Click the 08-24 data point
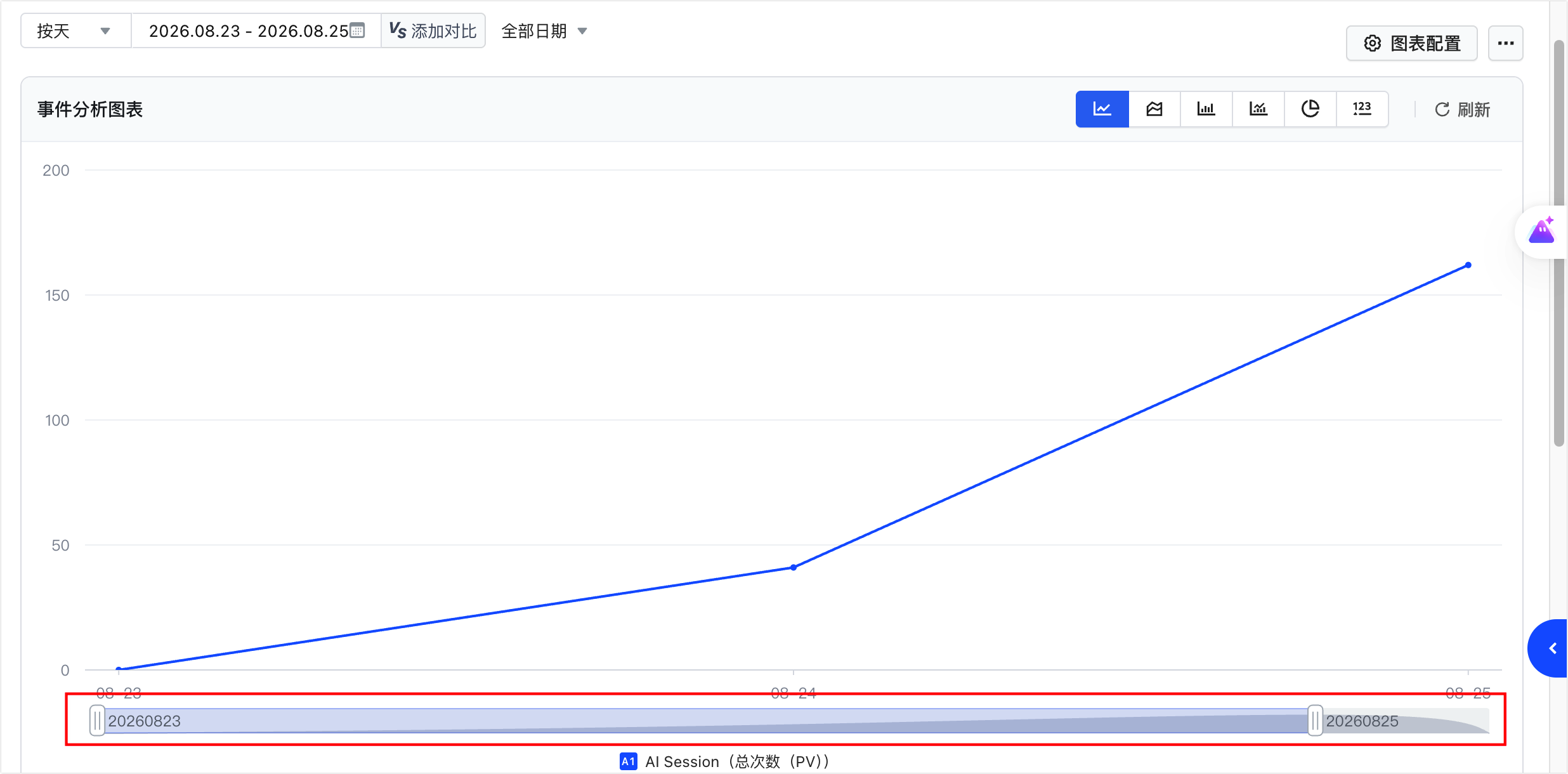This screenshot has height=774, width=1568. click(793, 568)
